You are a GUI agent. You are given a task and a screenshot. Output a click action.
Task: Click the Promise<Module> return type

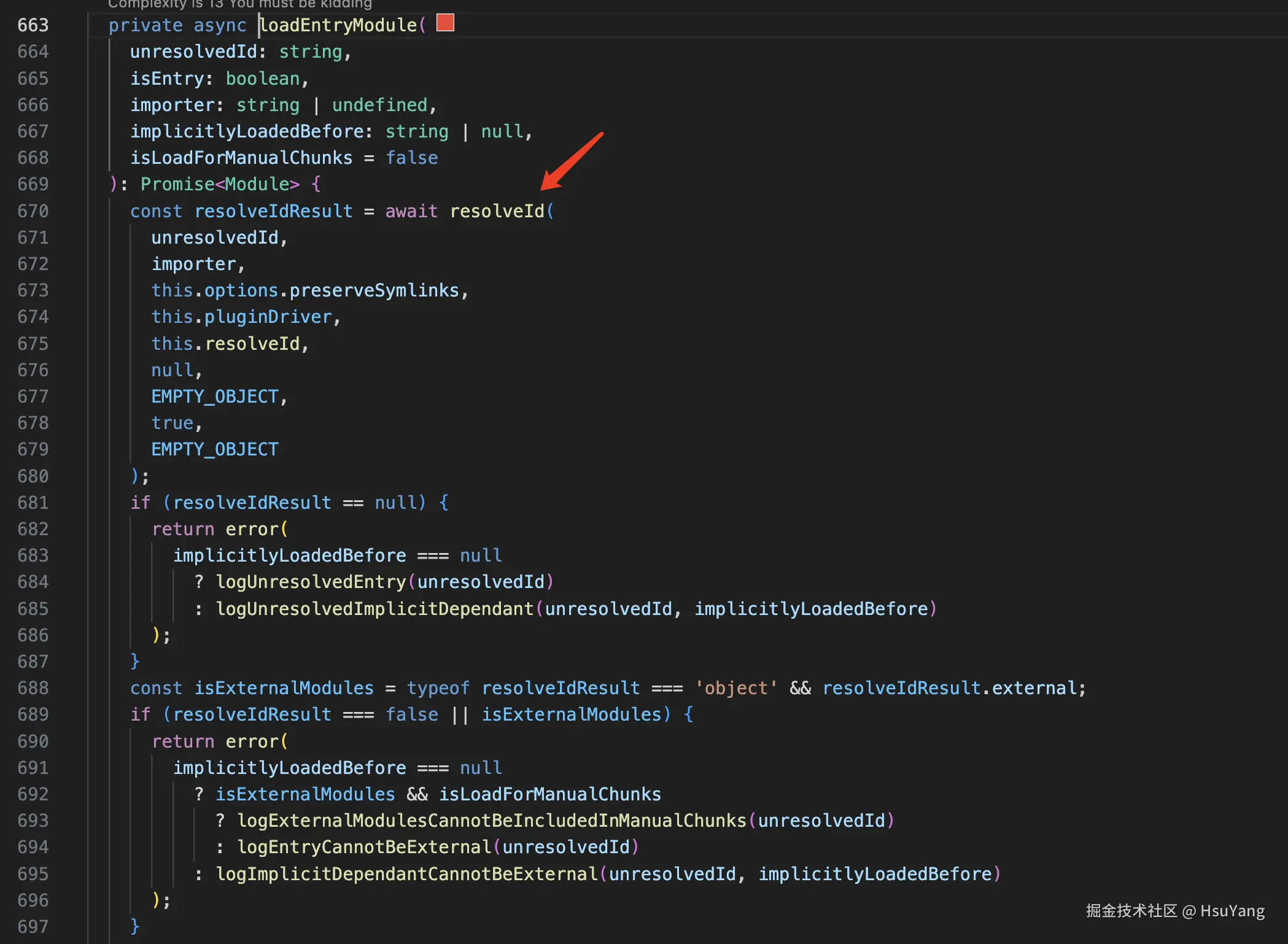pyautogui.click(x=220, y=184)
